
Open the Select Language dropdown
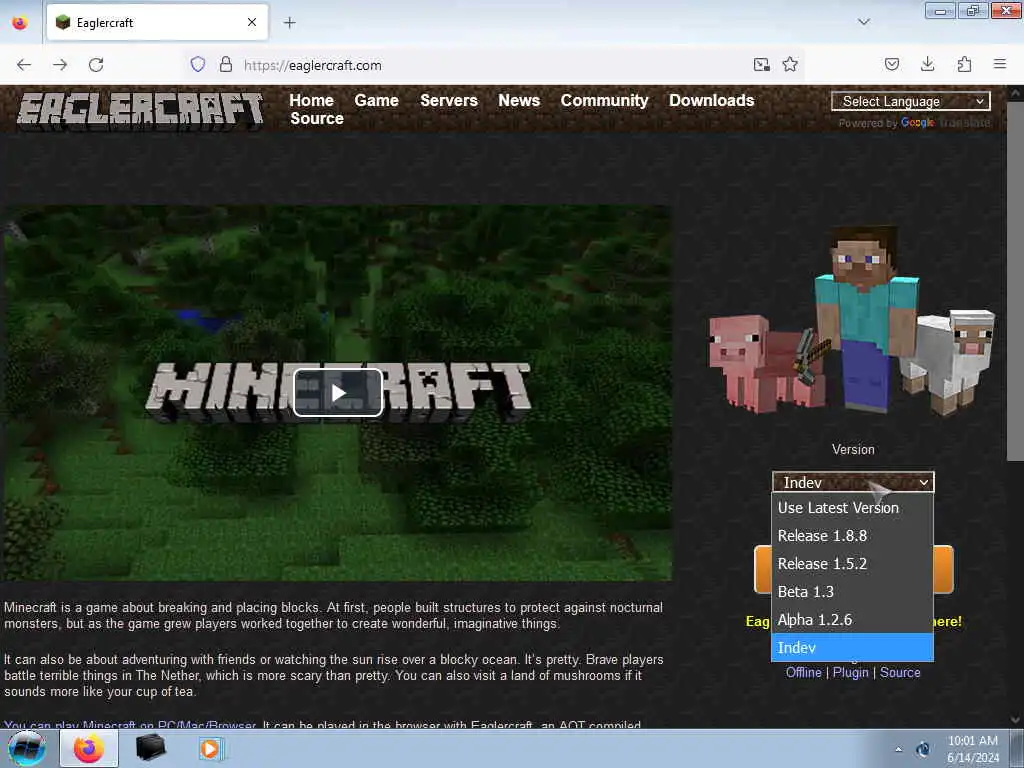pos(910,101)
